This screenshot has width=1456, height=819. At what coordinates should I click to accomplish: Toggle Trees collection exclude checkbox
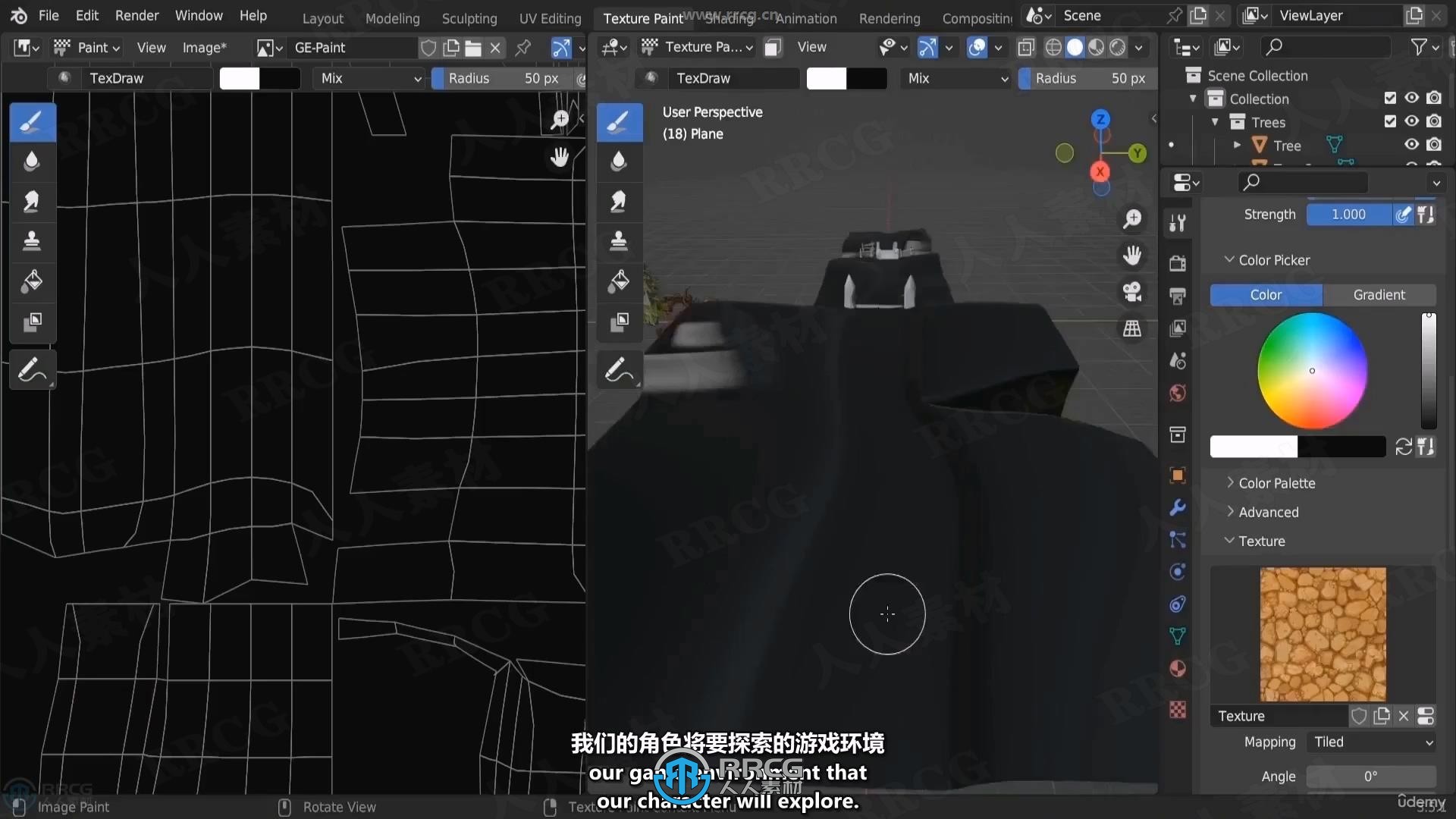coord(1390,121)
